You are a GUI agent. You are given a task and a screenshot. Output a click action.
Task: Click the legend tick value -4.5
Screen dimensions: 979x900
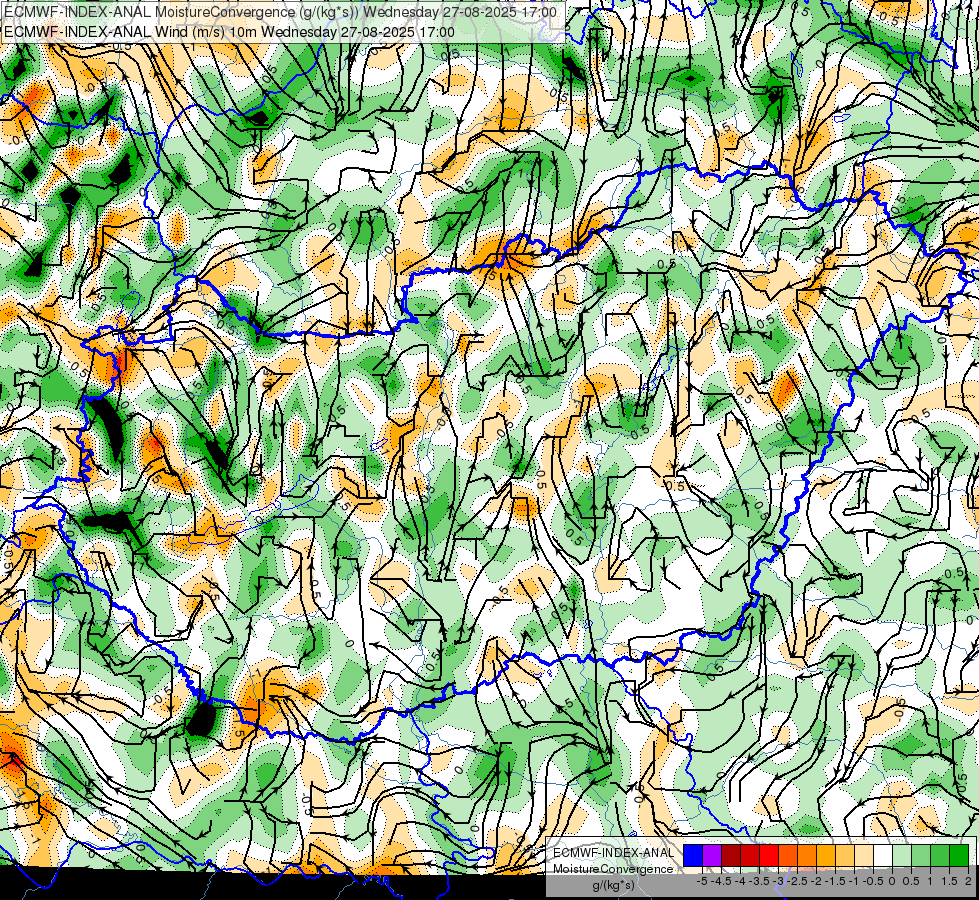coord(722,881)
